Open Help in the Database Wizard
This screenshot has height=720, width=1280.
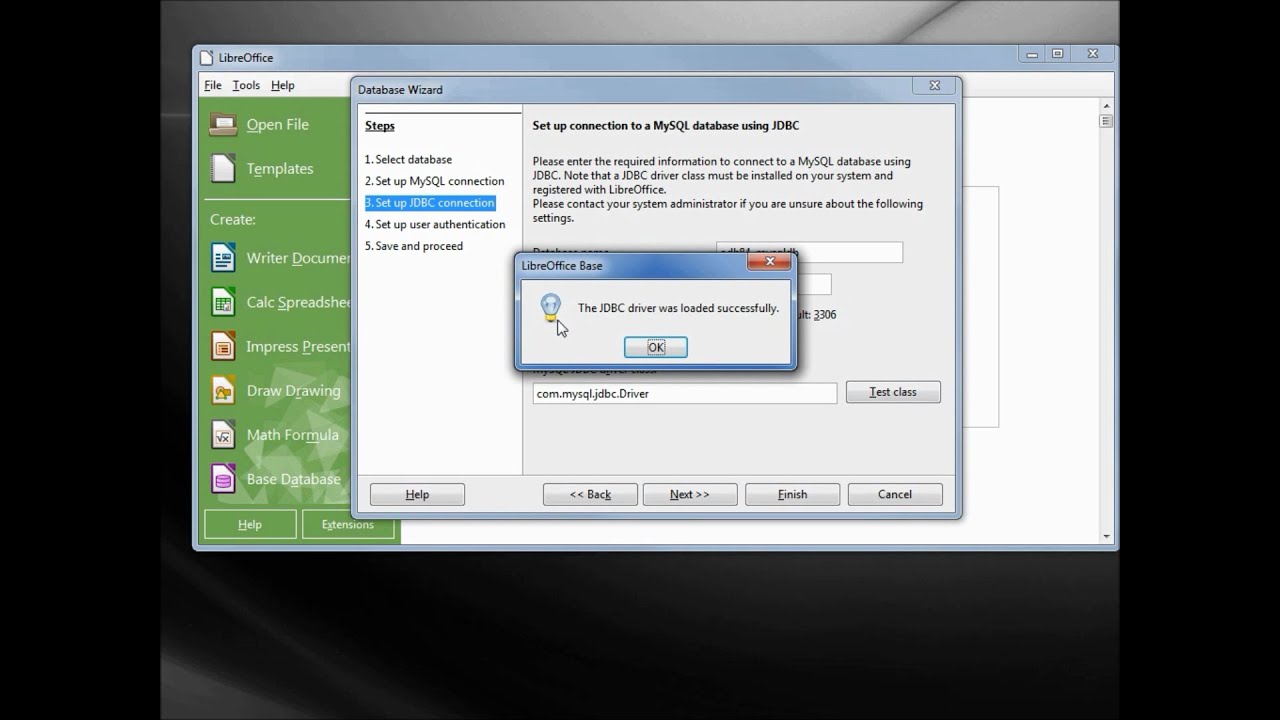(x=417, y=494)
